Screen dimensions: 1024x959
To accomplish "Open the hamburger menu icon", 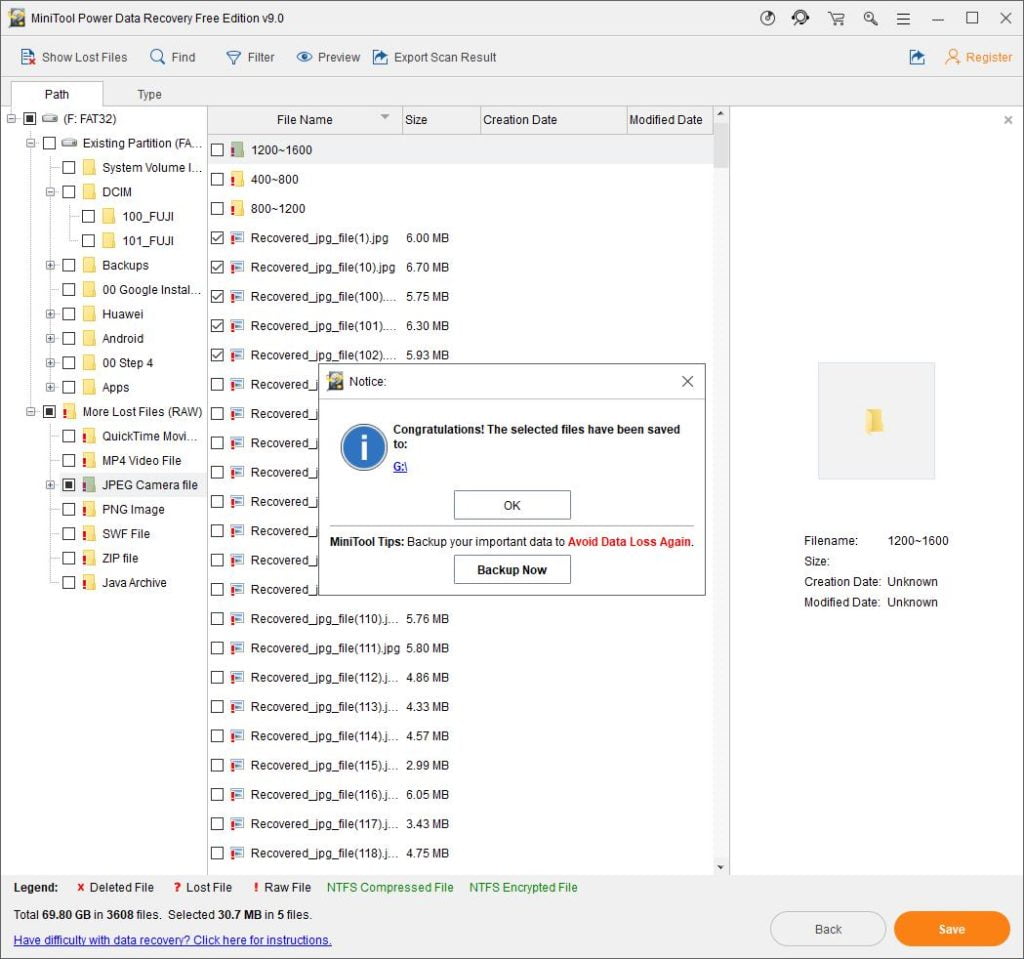I will click(903, 18).
